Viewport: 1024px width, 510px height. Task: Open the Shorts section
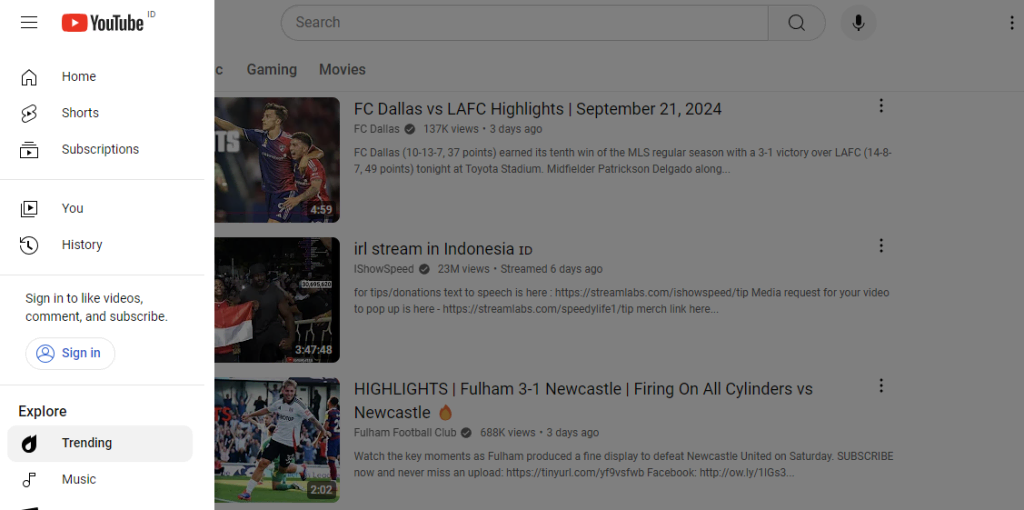click(80, 113)
